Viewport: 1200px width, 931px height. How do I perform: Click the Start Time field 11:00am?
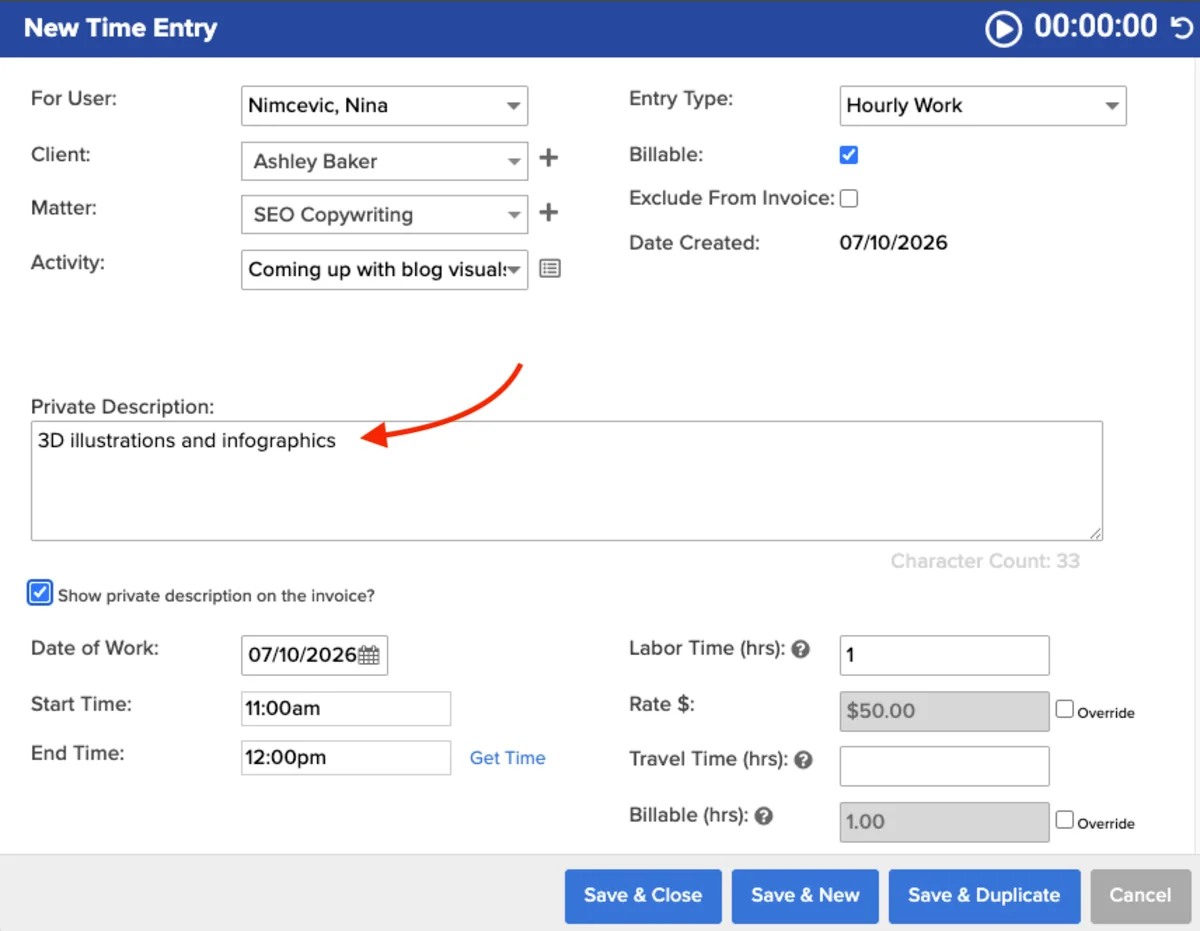tap(346, 709)
